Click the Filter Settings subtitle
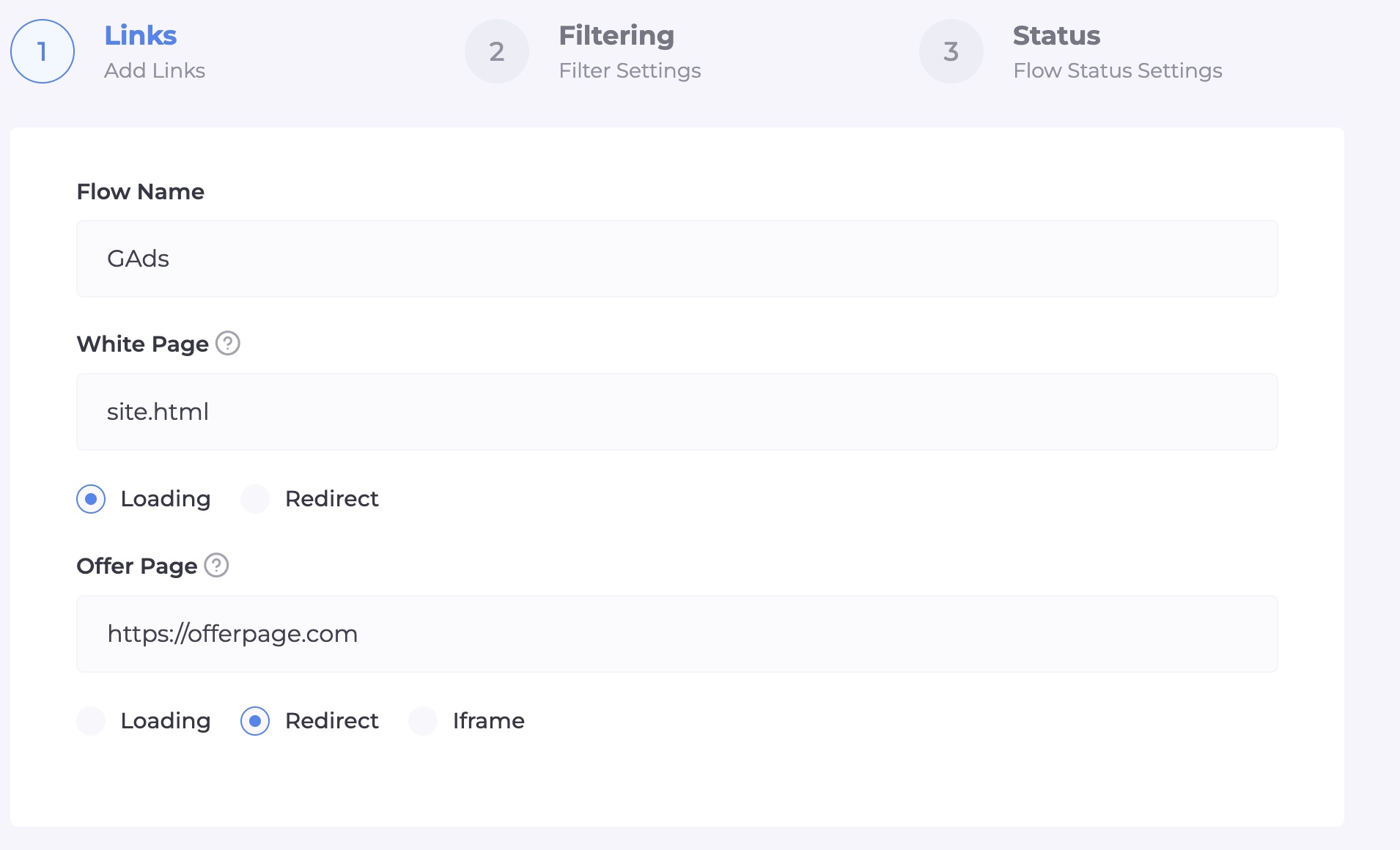Screen dimensions: 1400x850 coord(630,70)
